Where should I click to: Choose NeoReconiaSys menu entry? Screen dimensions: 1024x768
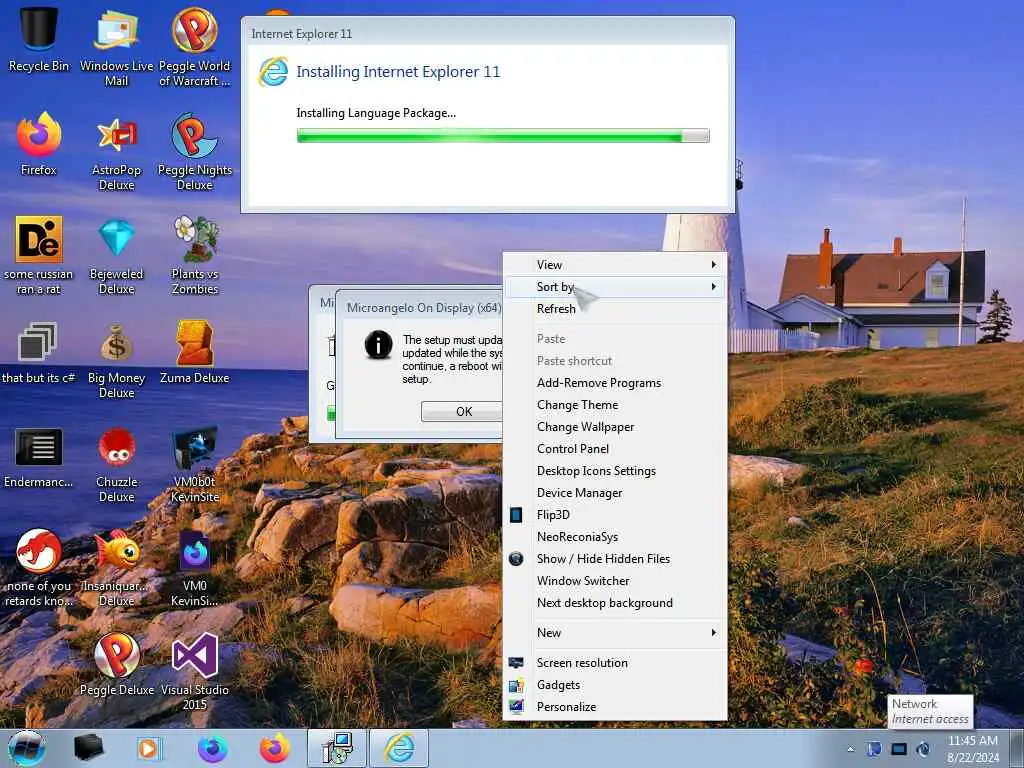point(615,537)
